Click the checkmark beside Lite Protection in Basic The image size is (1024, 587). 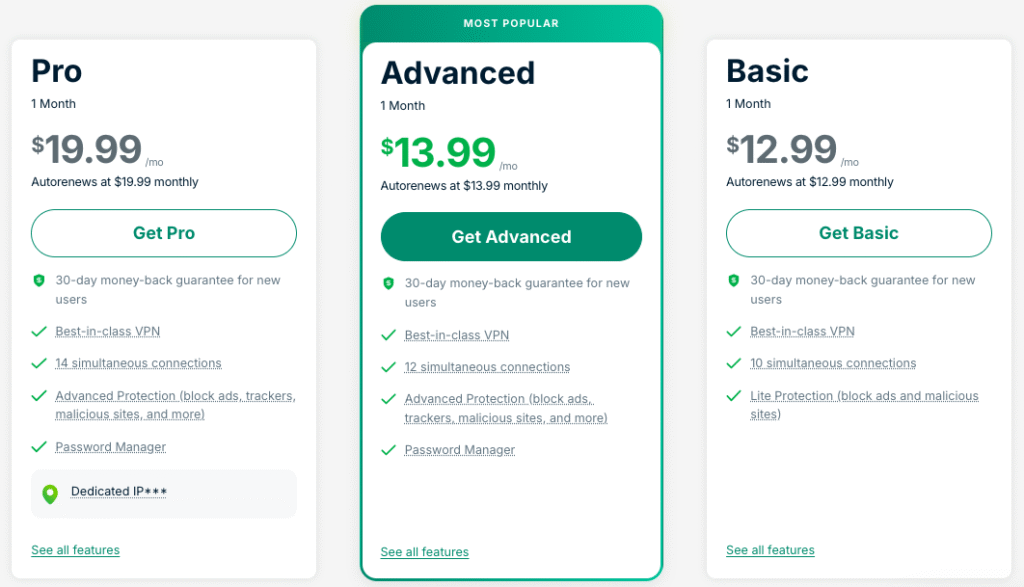pyautogui.click(x=734, y=396)
